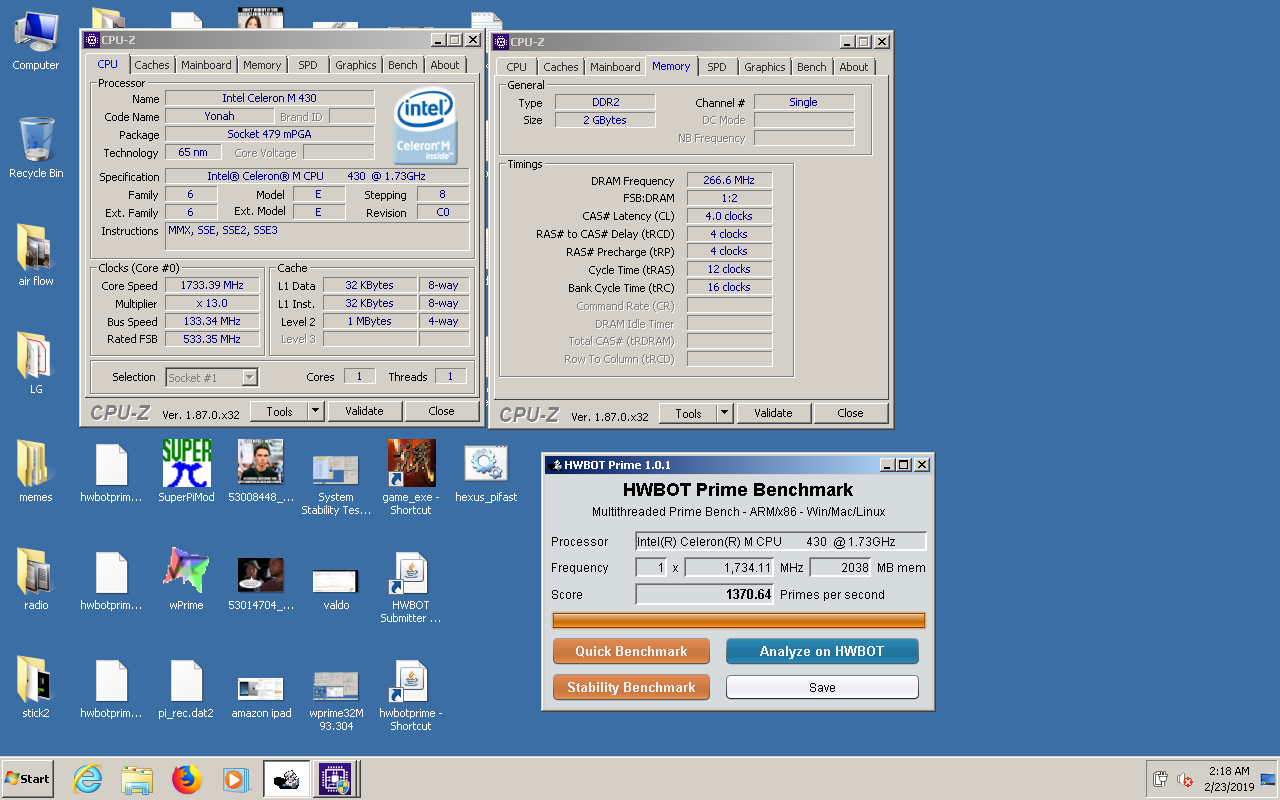
Task: Launch game_exe shortcut
Action: 411,478
